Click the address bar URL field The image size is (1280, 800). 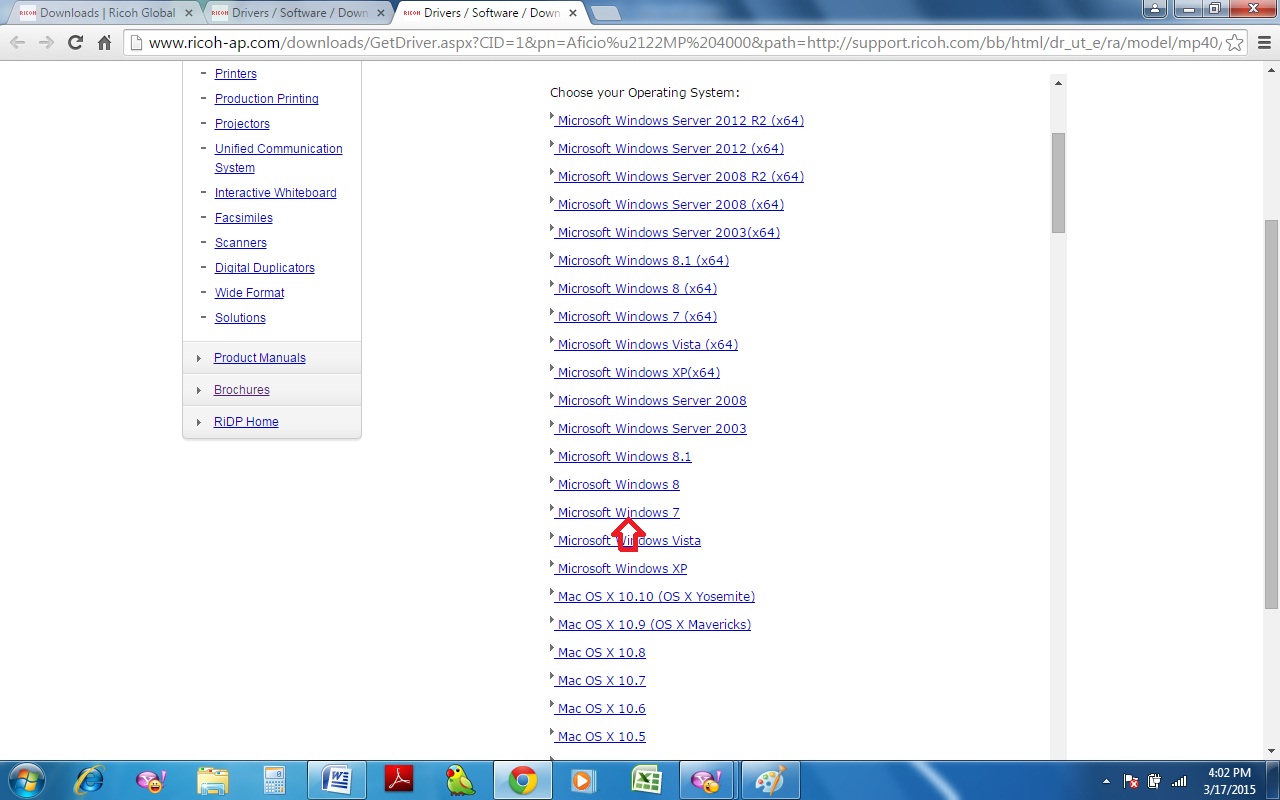(x=683, y=43)
